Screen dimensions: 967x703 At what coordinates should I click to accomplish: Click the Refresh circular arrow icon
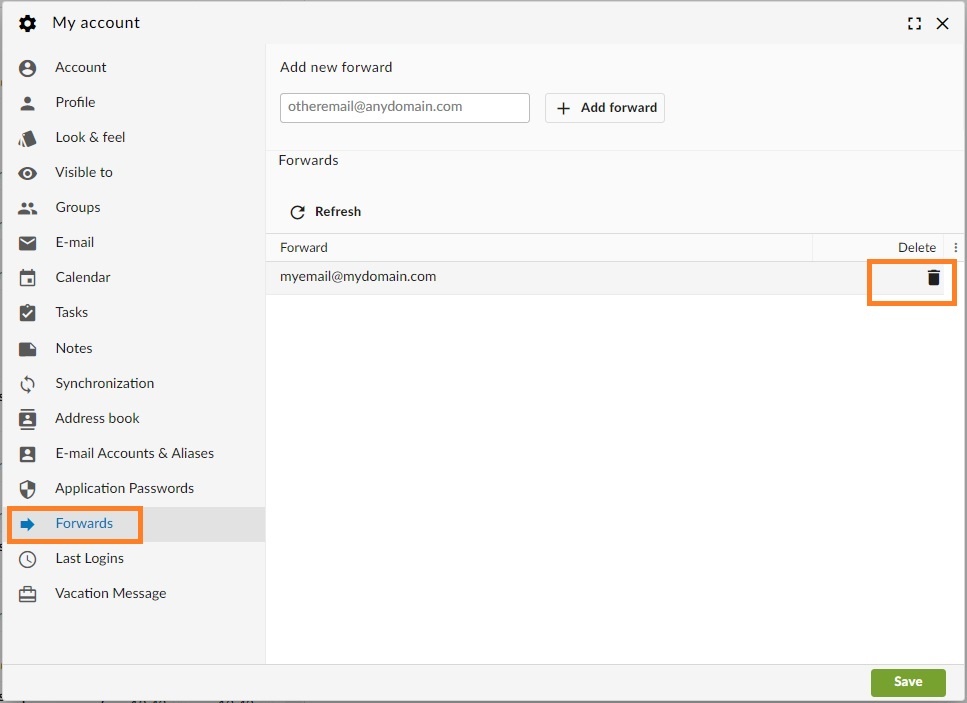click(x=297, y=212)
